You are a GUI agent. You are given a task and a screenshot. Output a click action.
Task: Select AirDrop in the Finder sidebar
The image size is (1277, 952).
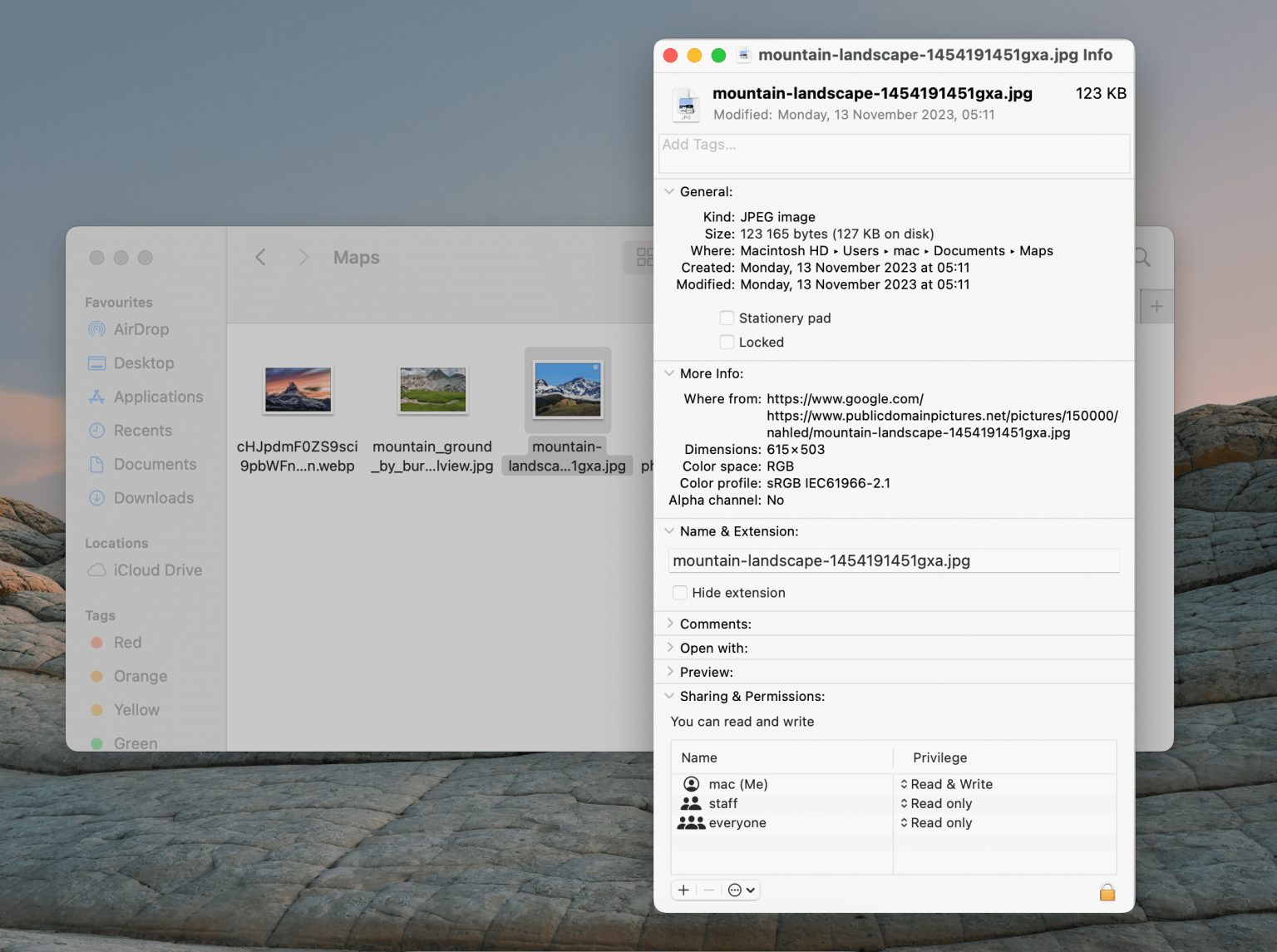click(141, 329)
